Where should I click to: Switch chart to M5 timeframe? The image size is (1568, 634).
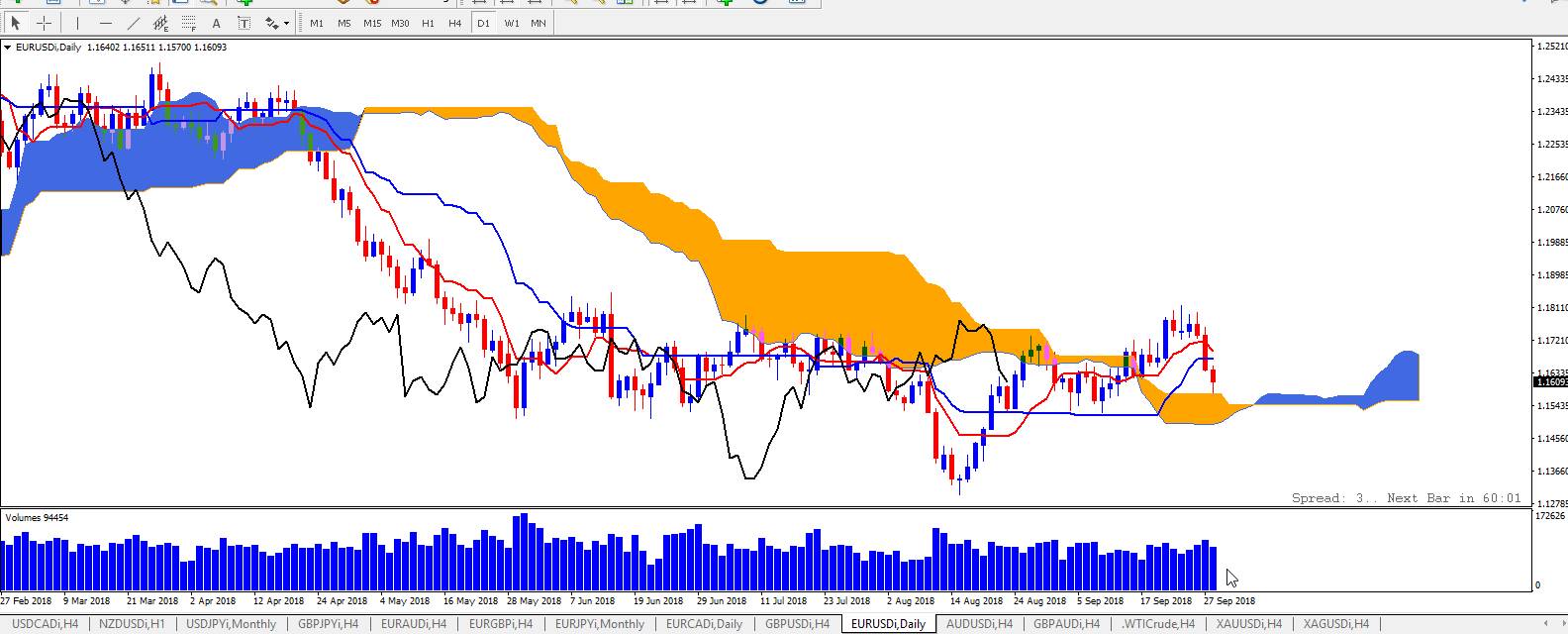tap(344, 23)
